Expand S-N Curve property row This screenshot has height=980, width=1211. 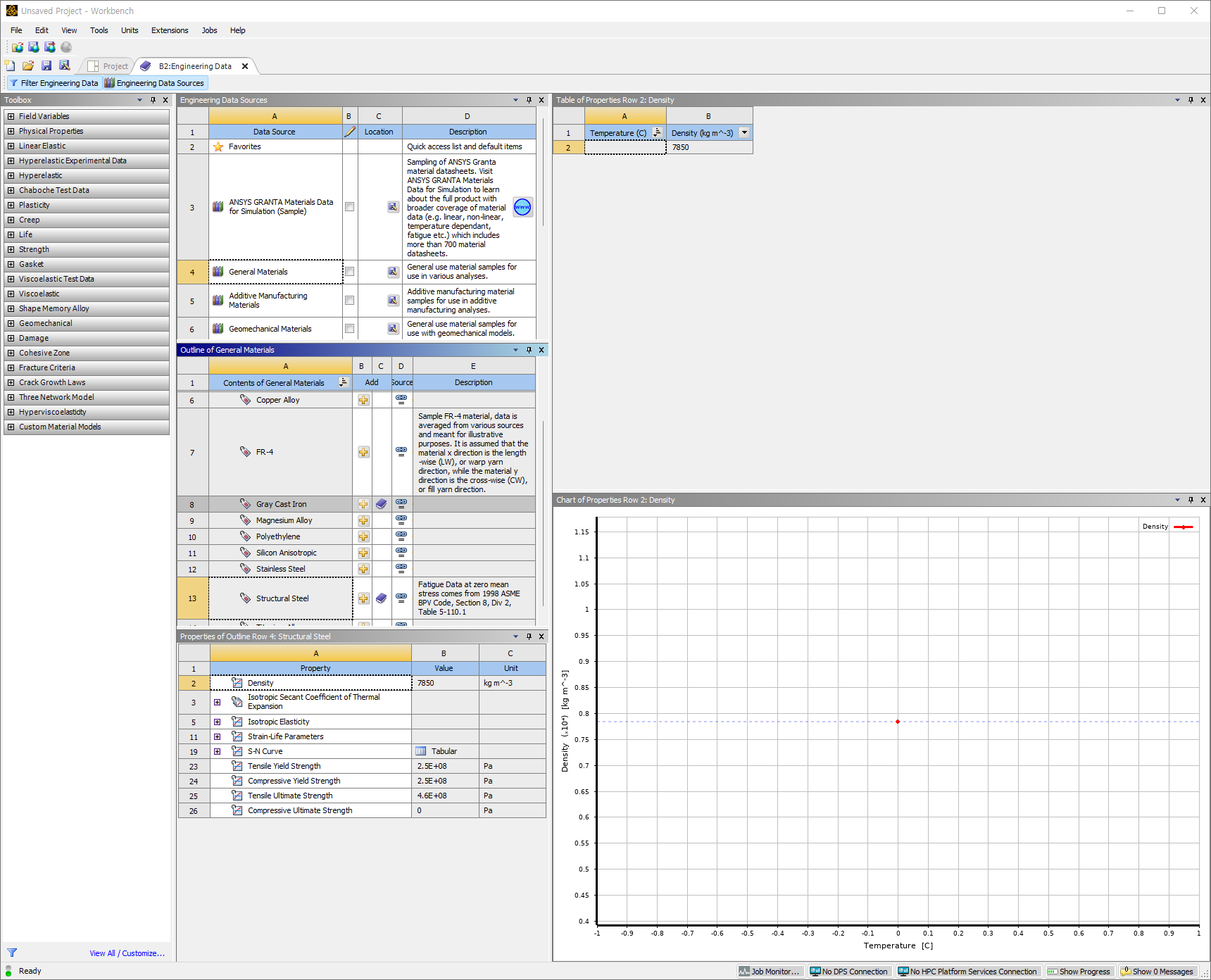pos(218,751)
